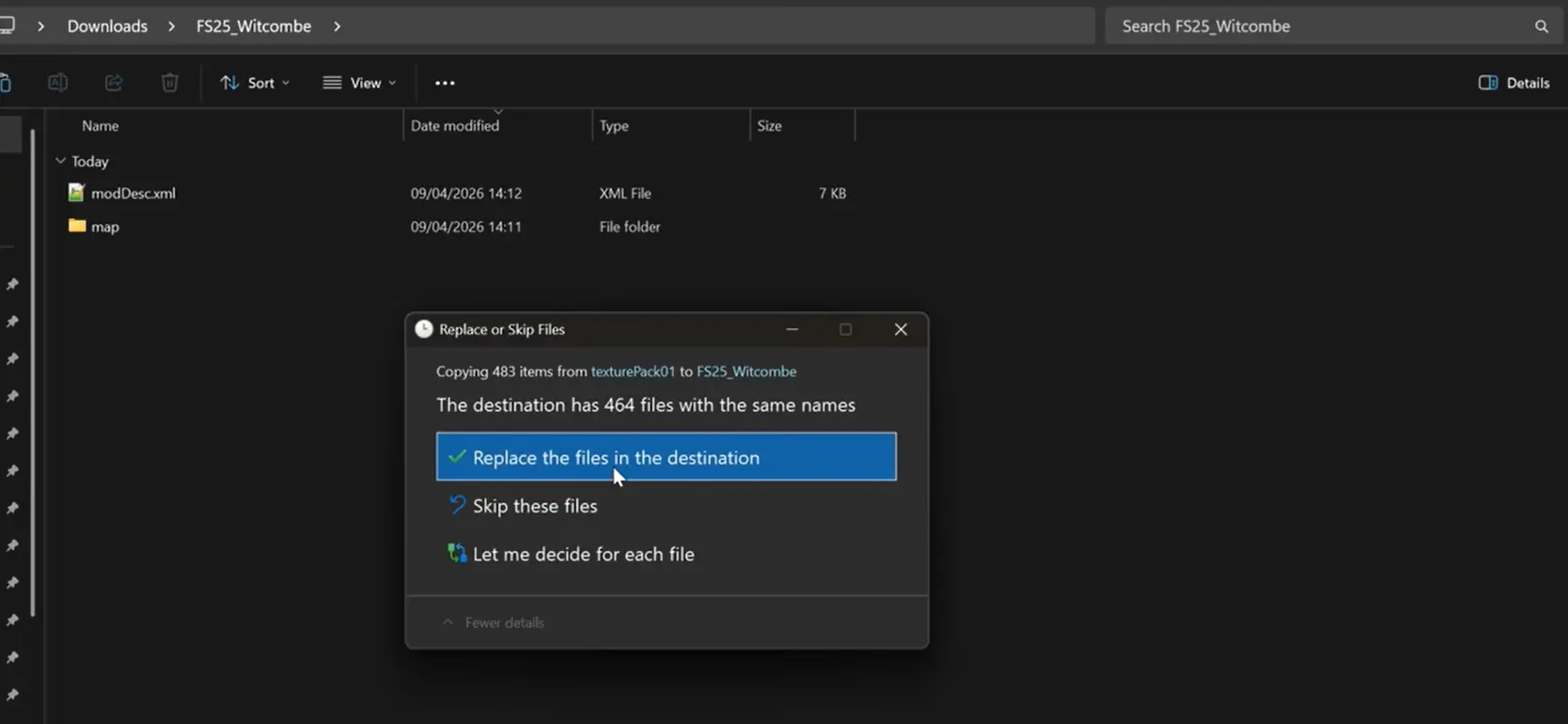The height and width of the screenshot is (724, 1568).
Task: Click date 09/04/2026 14:11 of map folder
Action: coord(466,227)
